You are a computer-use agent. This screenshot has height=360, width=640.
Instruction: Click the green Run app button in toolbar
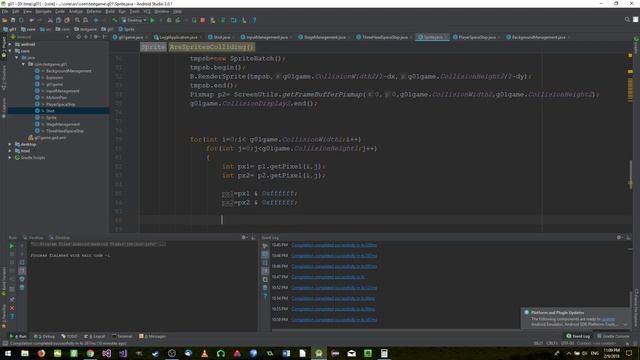click(x=153, y=20)
